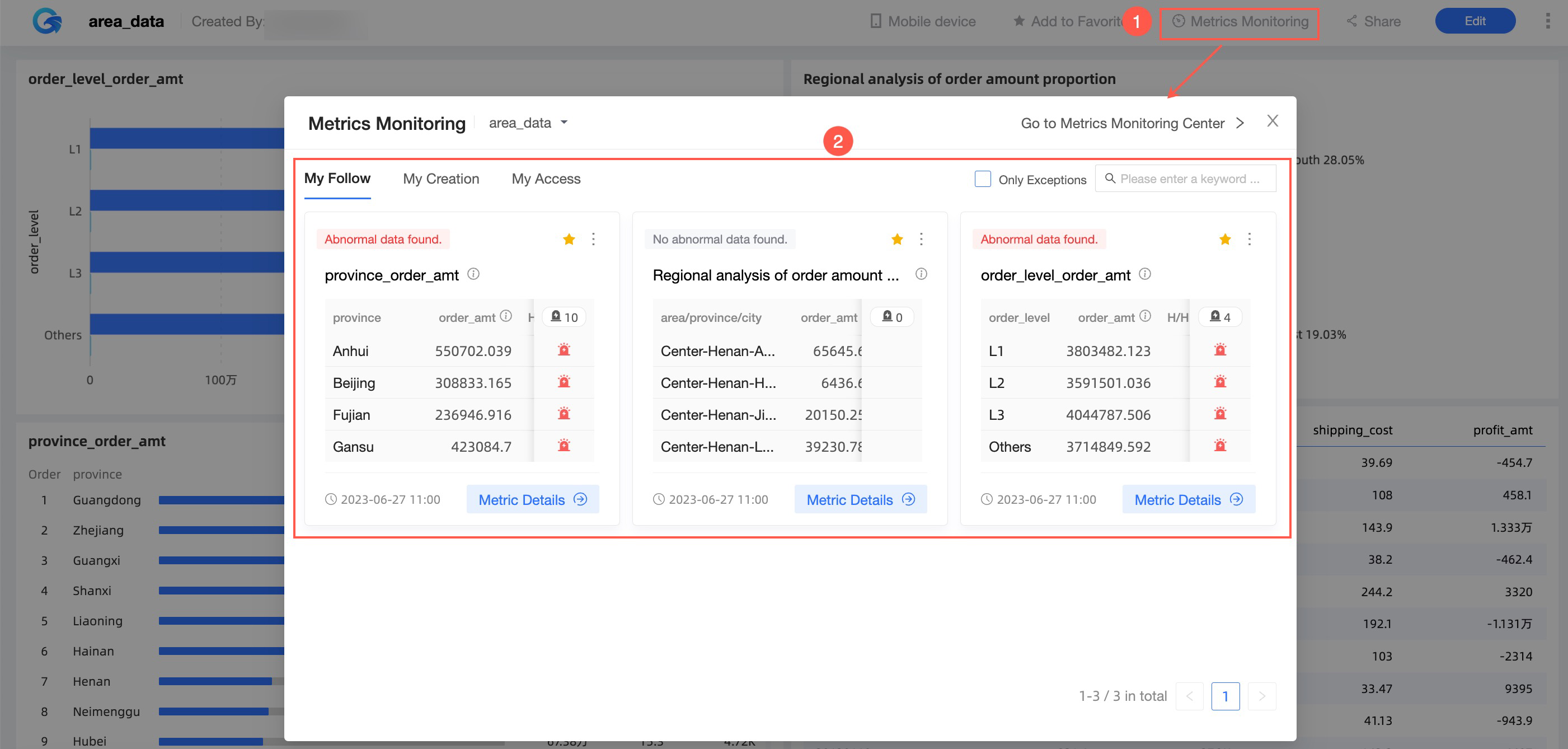Click the alert bell count badge showing 10

(564, 317)
